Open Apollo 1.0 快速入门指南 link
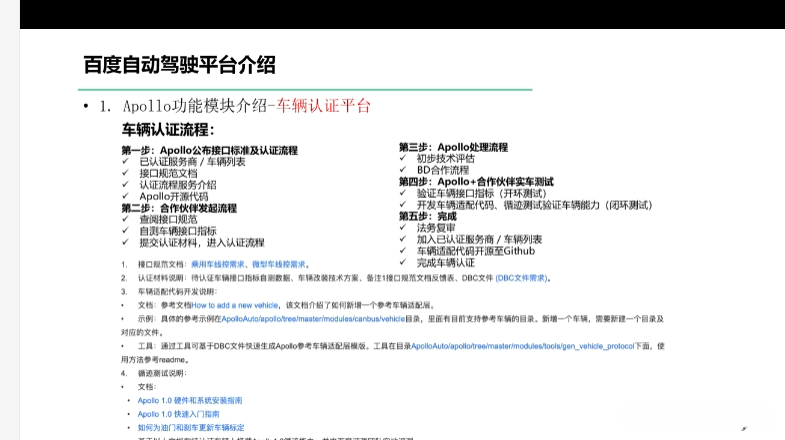This screenshot has height=440, width=785. [x=178, y=414]
